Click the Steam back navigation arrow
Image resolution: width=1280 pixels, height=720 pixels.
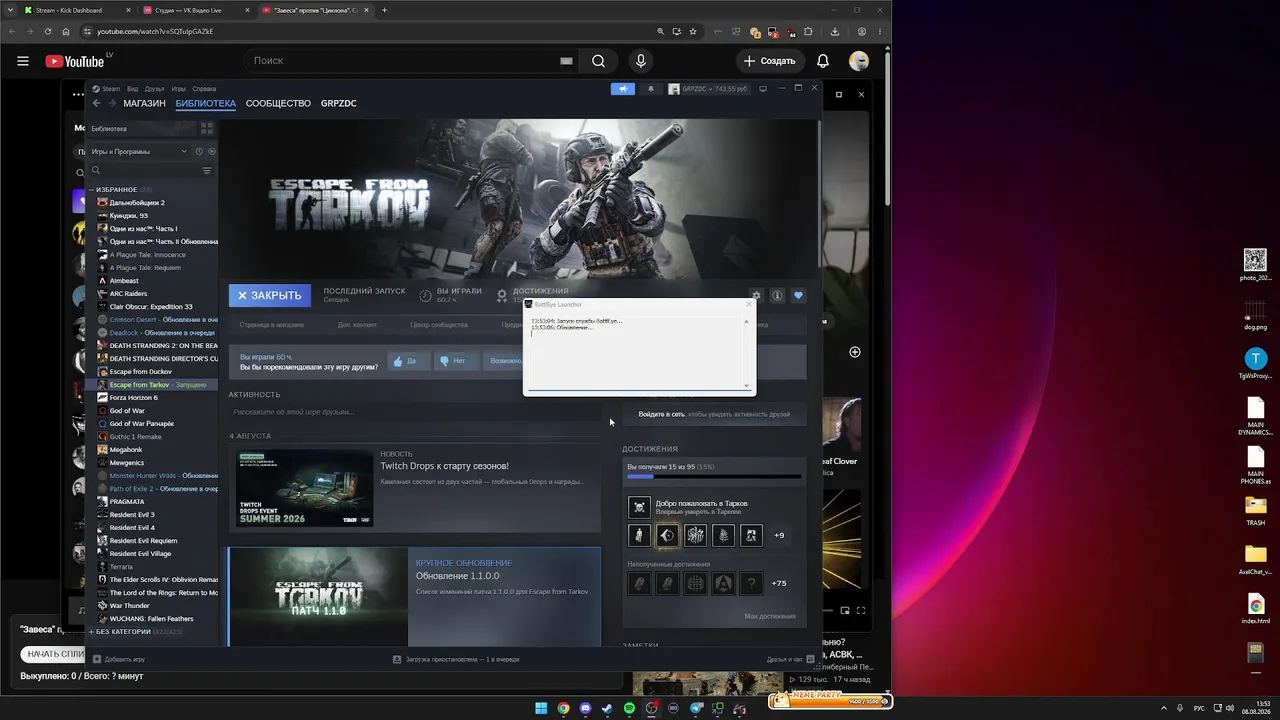pos(96,103)
